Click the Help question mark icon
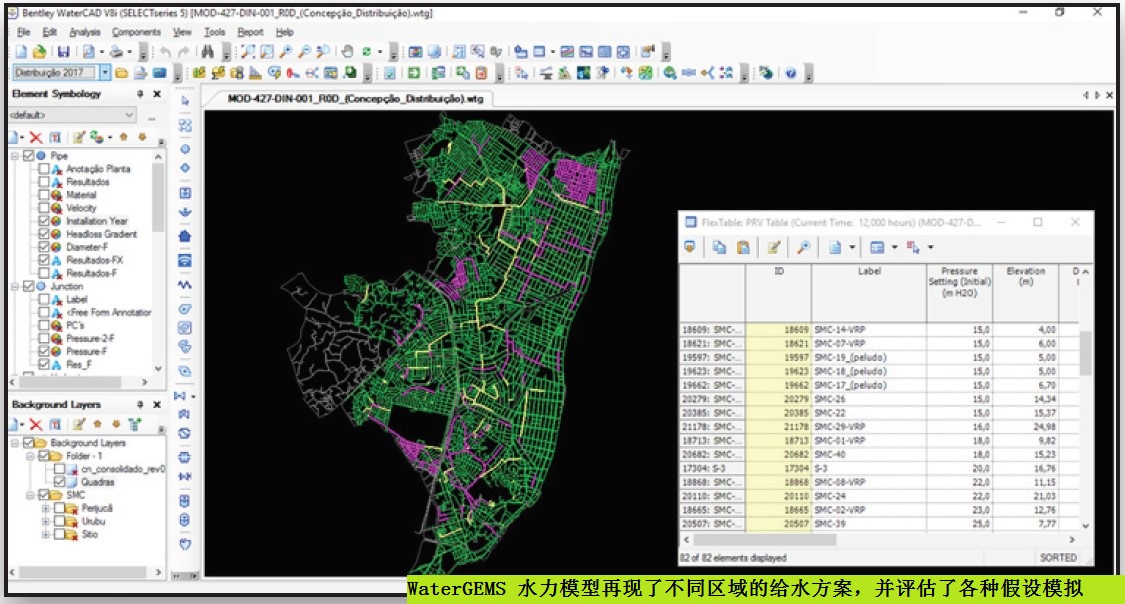This screenshot has width=1125, height=604. pyautogui.click(x=791, y=73)
